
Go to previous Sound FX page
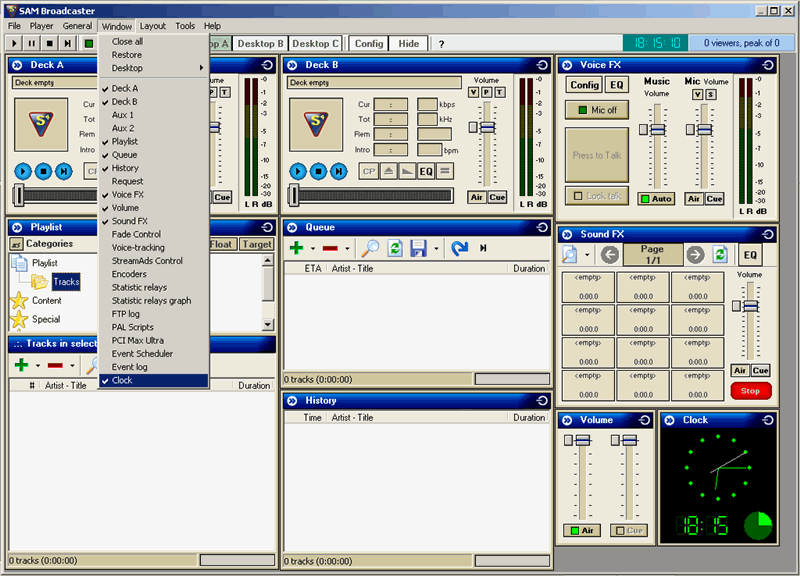[x=610, y=255]
